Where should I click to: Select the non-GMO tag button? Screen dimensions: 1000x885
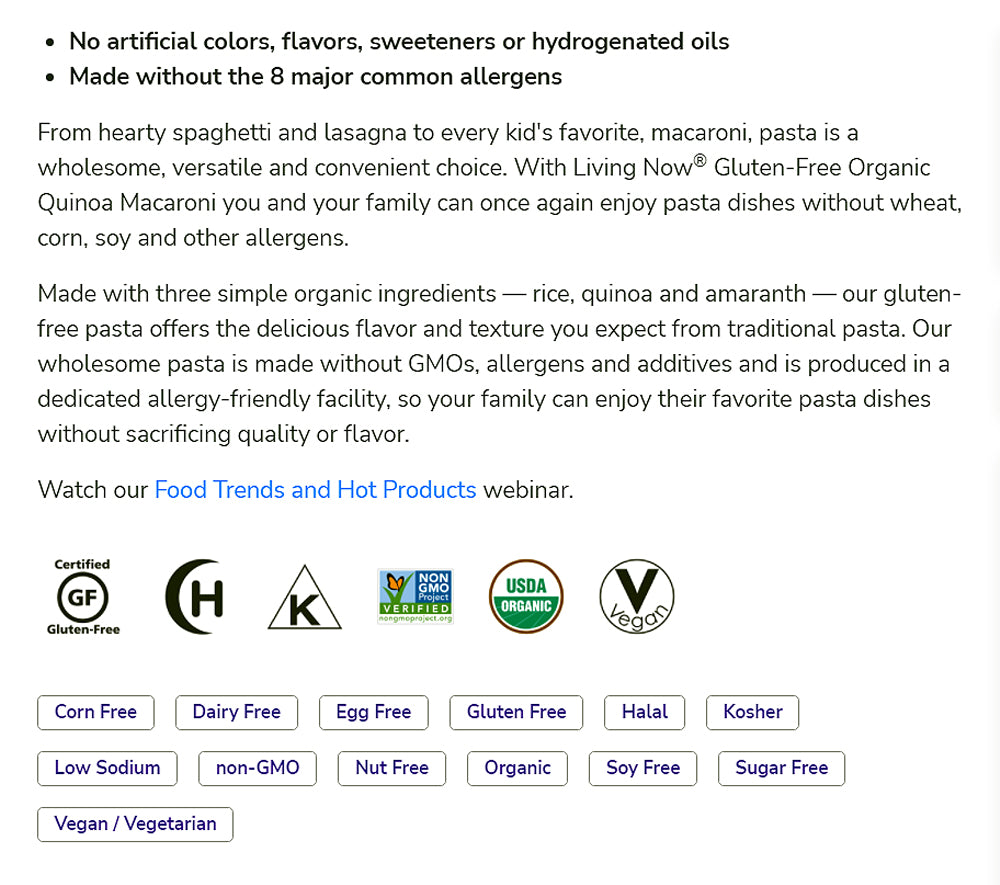pyautogui.click(x=257, y=768)
